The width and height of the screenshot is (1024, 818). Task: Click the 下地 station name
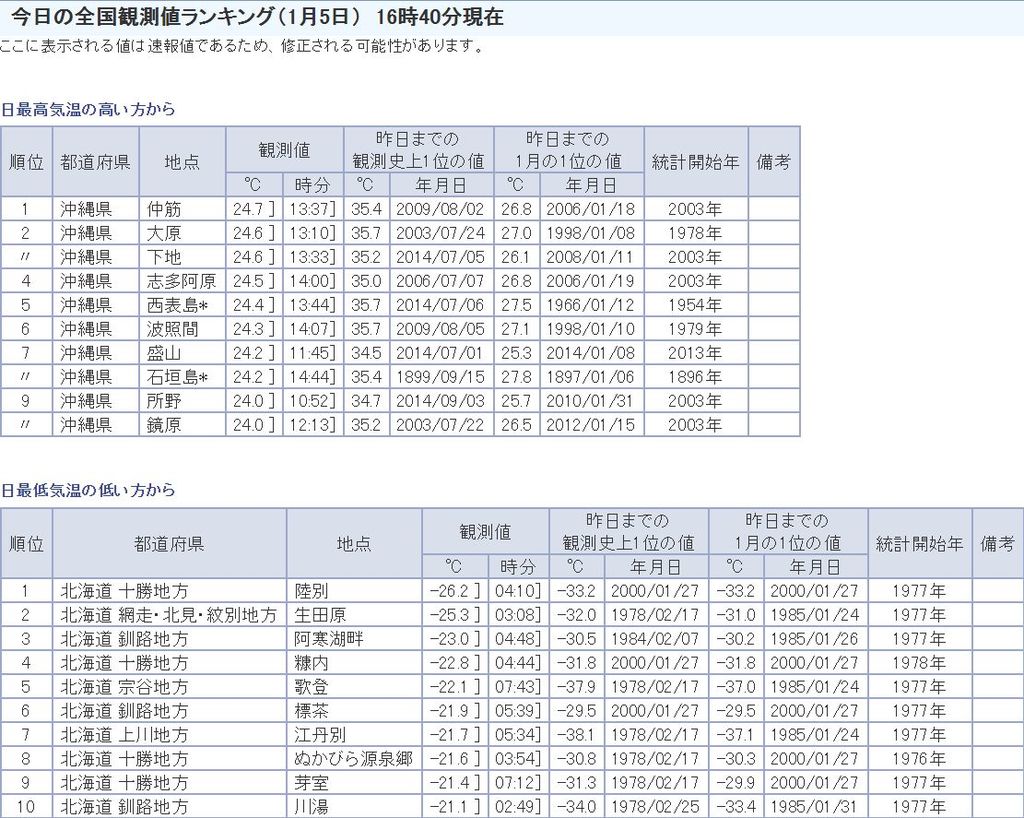pyautogui.click(x=165, y=257)
